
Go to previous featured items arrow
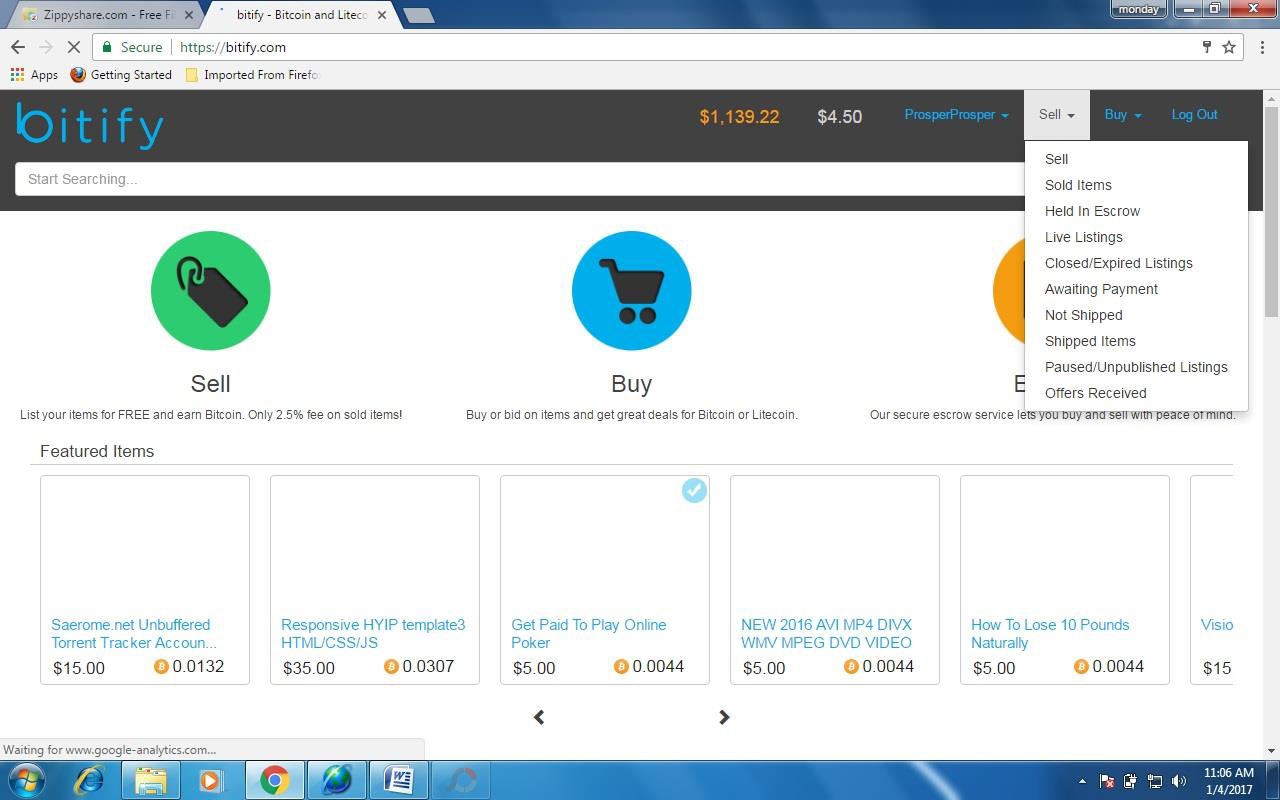click(x=539, y=717)
